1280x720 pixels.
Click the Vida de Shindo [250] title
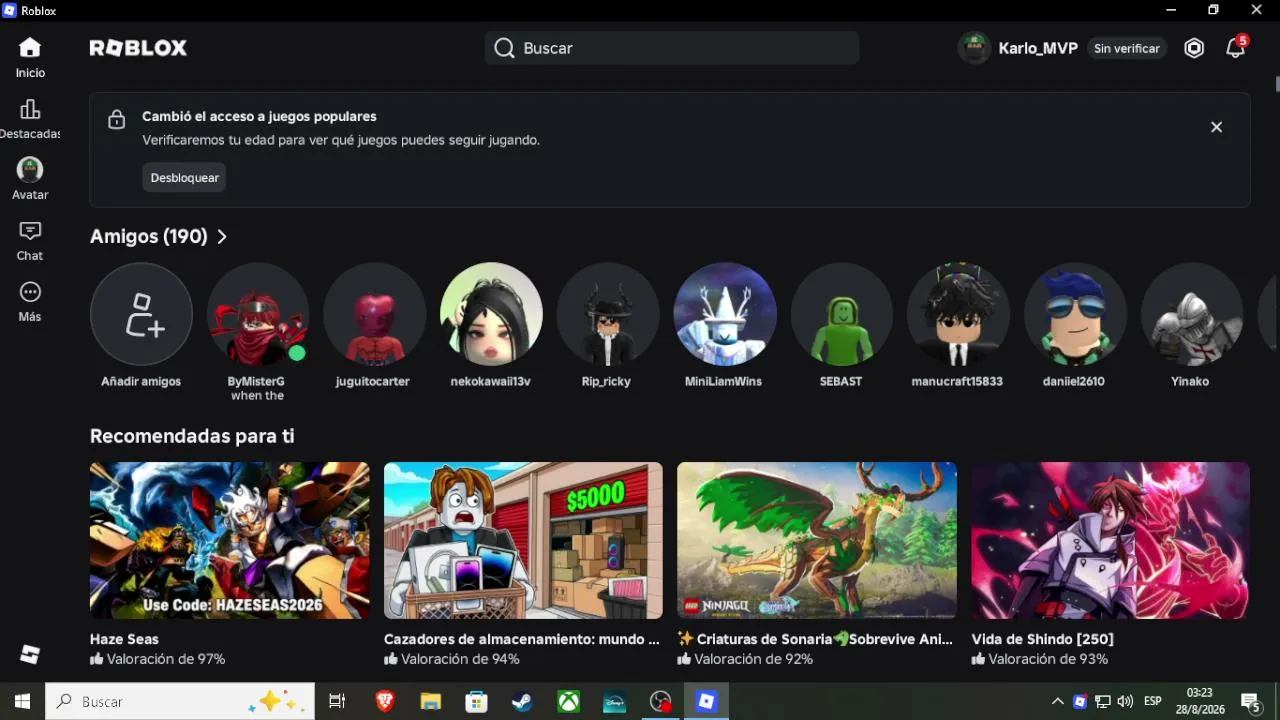coord(1043,639)
